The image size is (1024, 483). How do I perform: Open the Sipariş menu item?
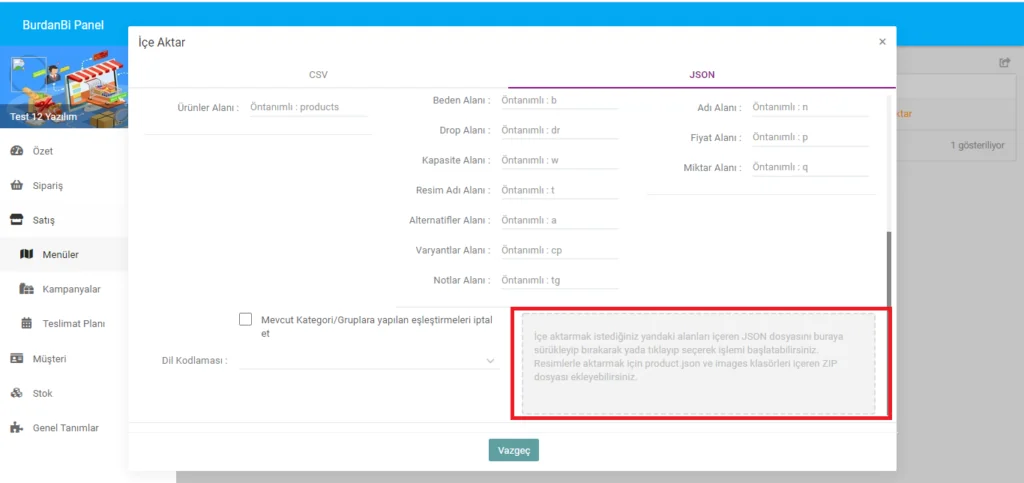point(64,185)
